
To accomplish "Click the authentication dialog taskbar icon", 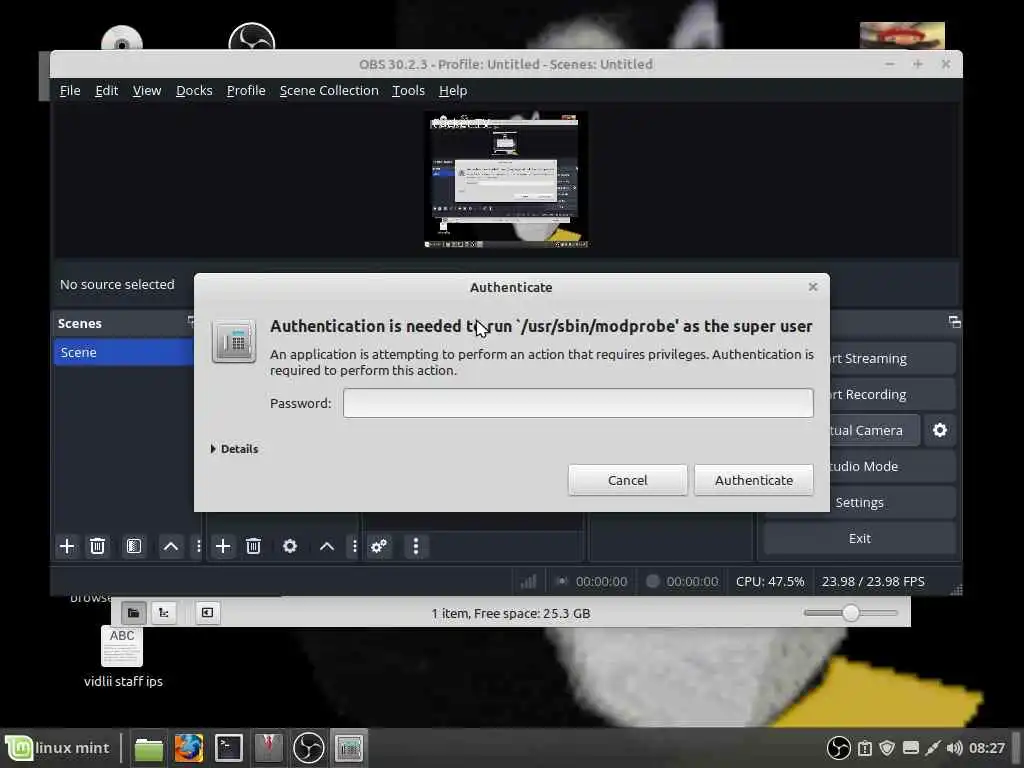I will point(349,748).
